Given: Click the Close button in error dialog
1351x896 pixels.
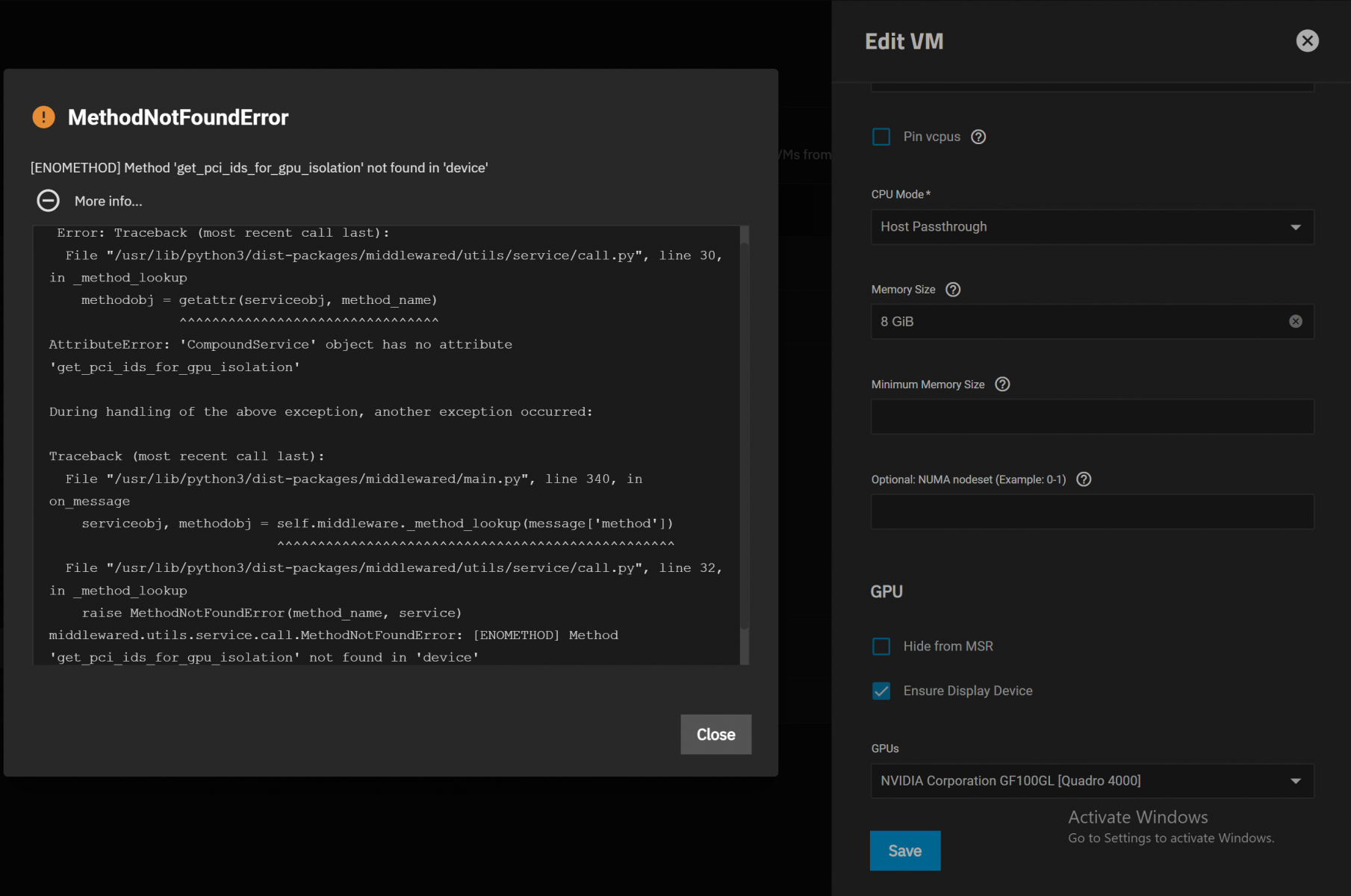Looking at the screenshot, I should [715, 735].
